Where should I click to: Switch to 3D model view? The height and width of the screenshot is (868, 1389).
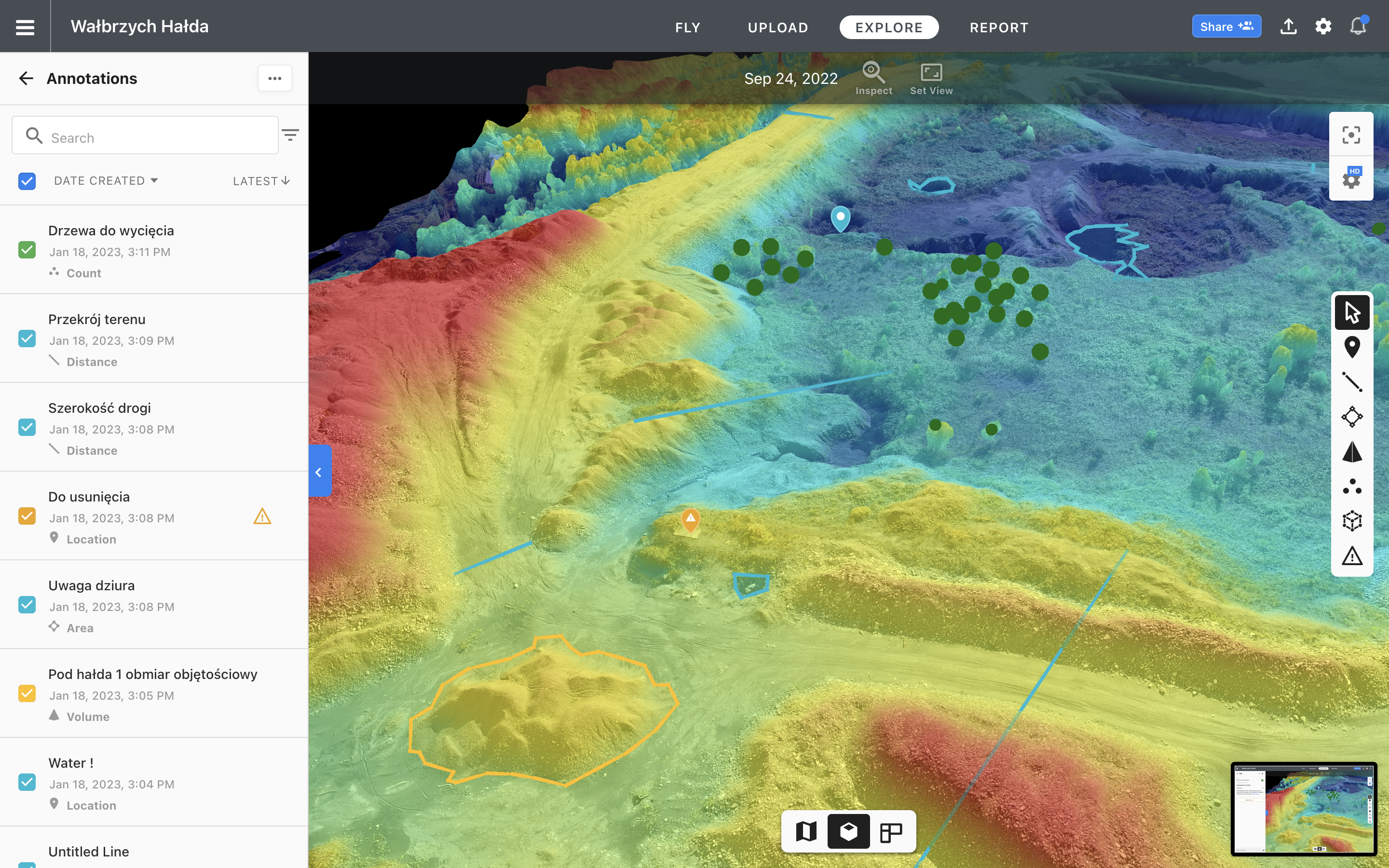pos(848,831)
